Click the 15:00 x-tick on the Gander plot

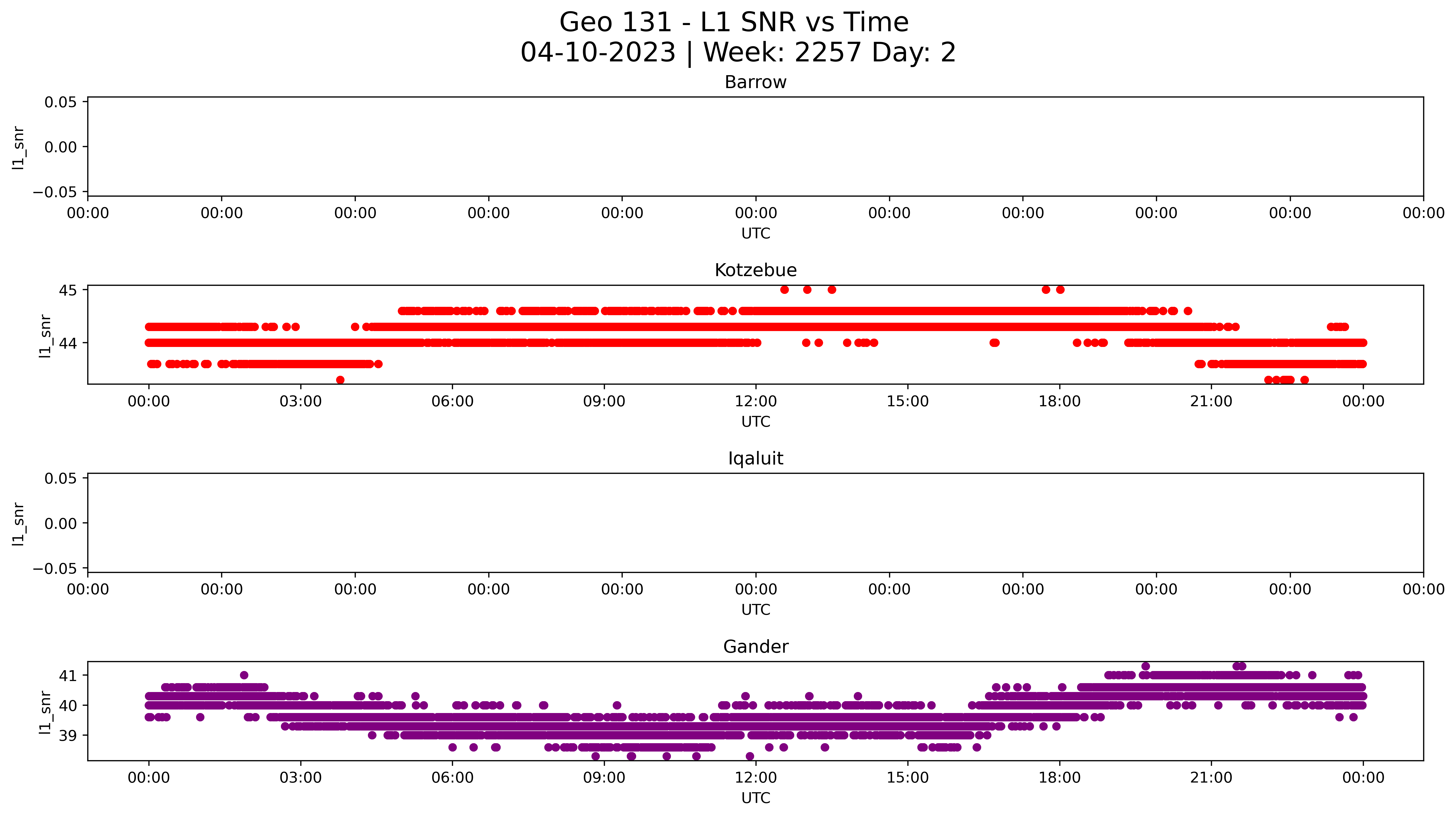(908, 777)
